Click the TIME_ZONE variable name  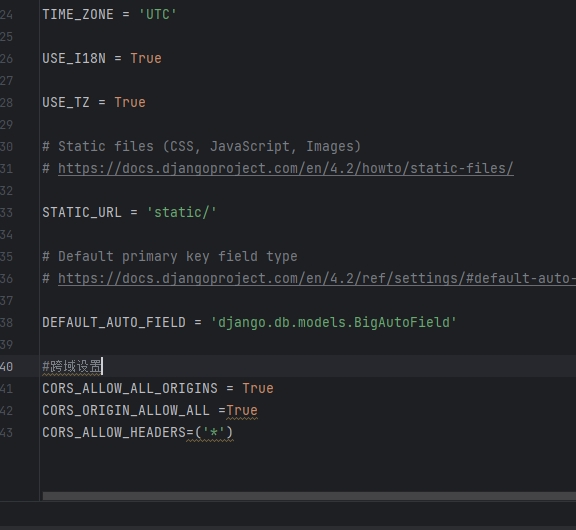(x=78, y=15)
